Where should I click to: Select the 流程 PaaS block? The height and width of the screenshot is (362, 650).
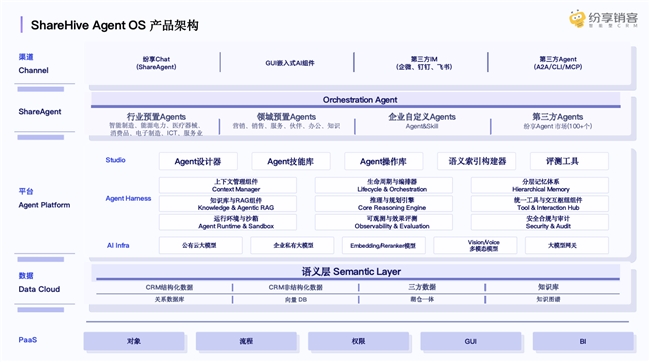coord(246,341)
